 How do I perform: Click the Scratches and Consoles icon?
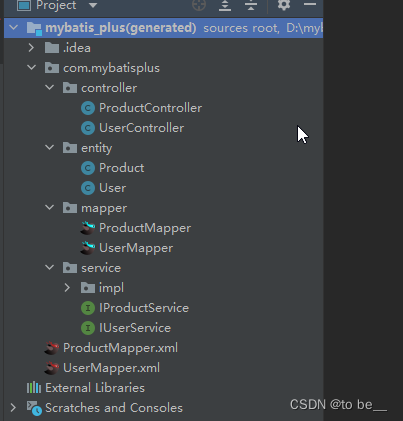pos(34,408)
